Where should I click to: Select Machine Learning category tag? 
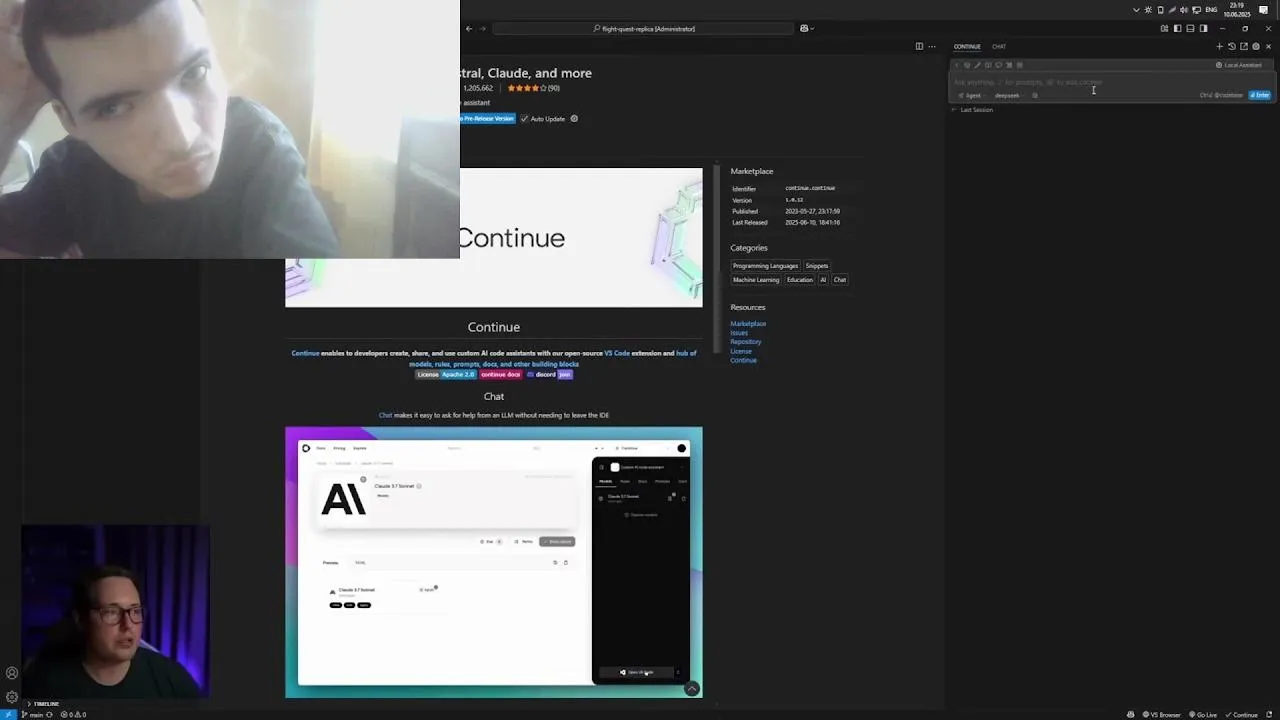pyautogui.click(x=756, y=280)
